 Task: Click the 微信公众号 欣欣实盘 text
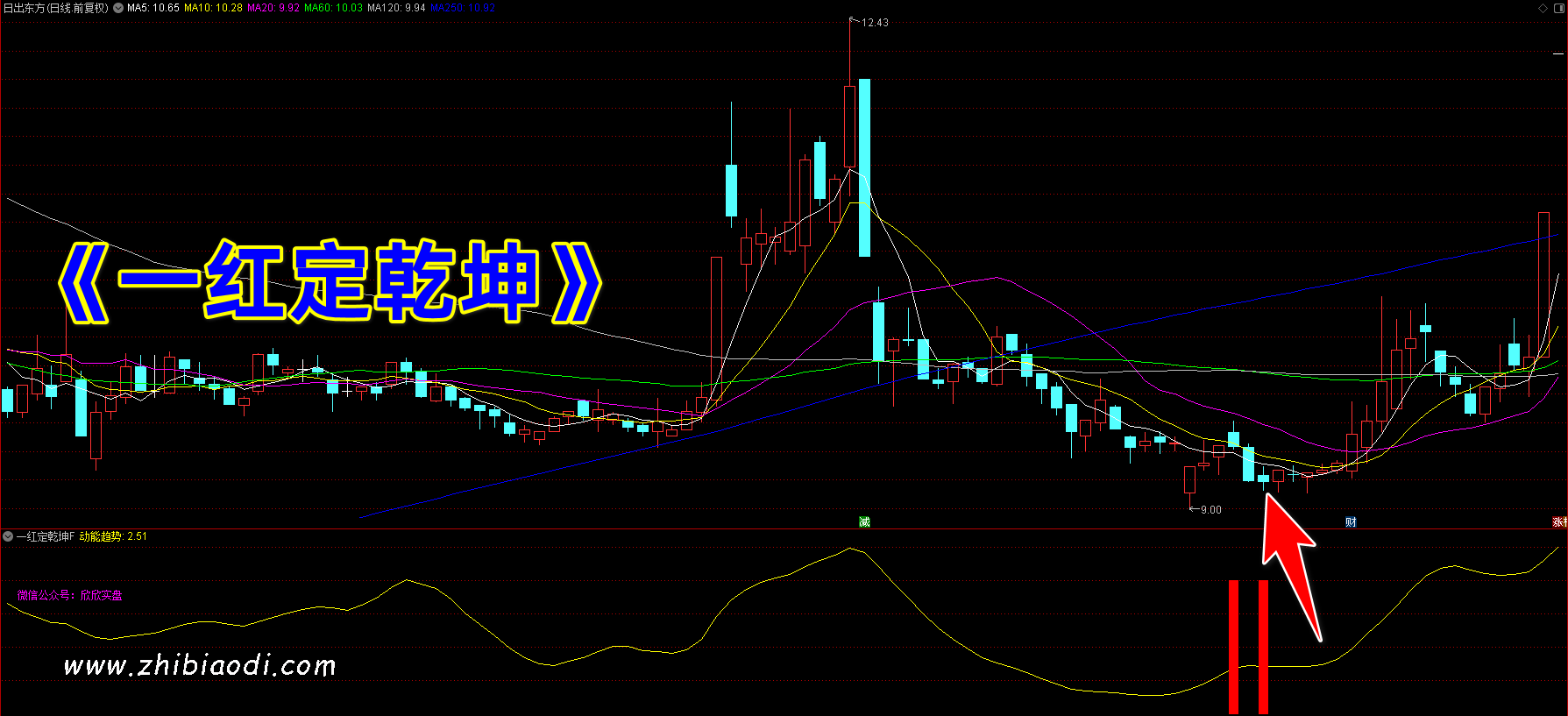tap(70, 596)
